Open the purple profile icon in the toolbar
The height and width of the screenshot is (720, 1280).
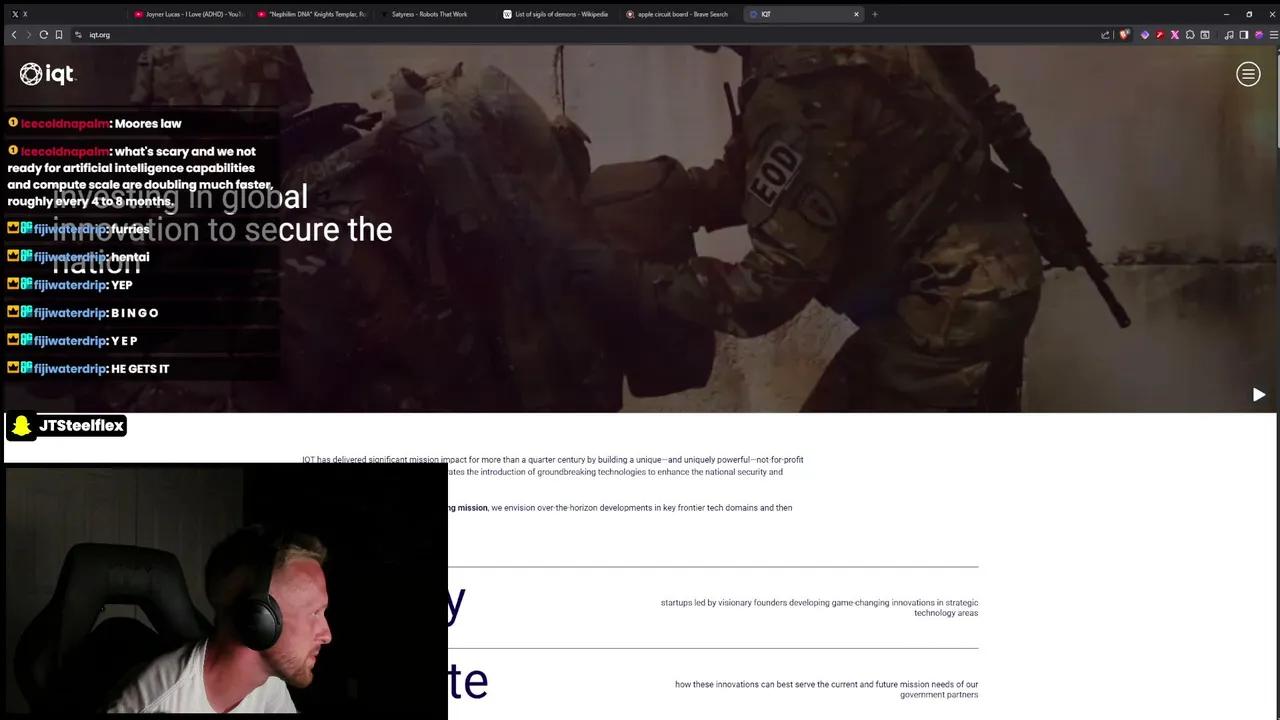click(1259, 35)
